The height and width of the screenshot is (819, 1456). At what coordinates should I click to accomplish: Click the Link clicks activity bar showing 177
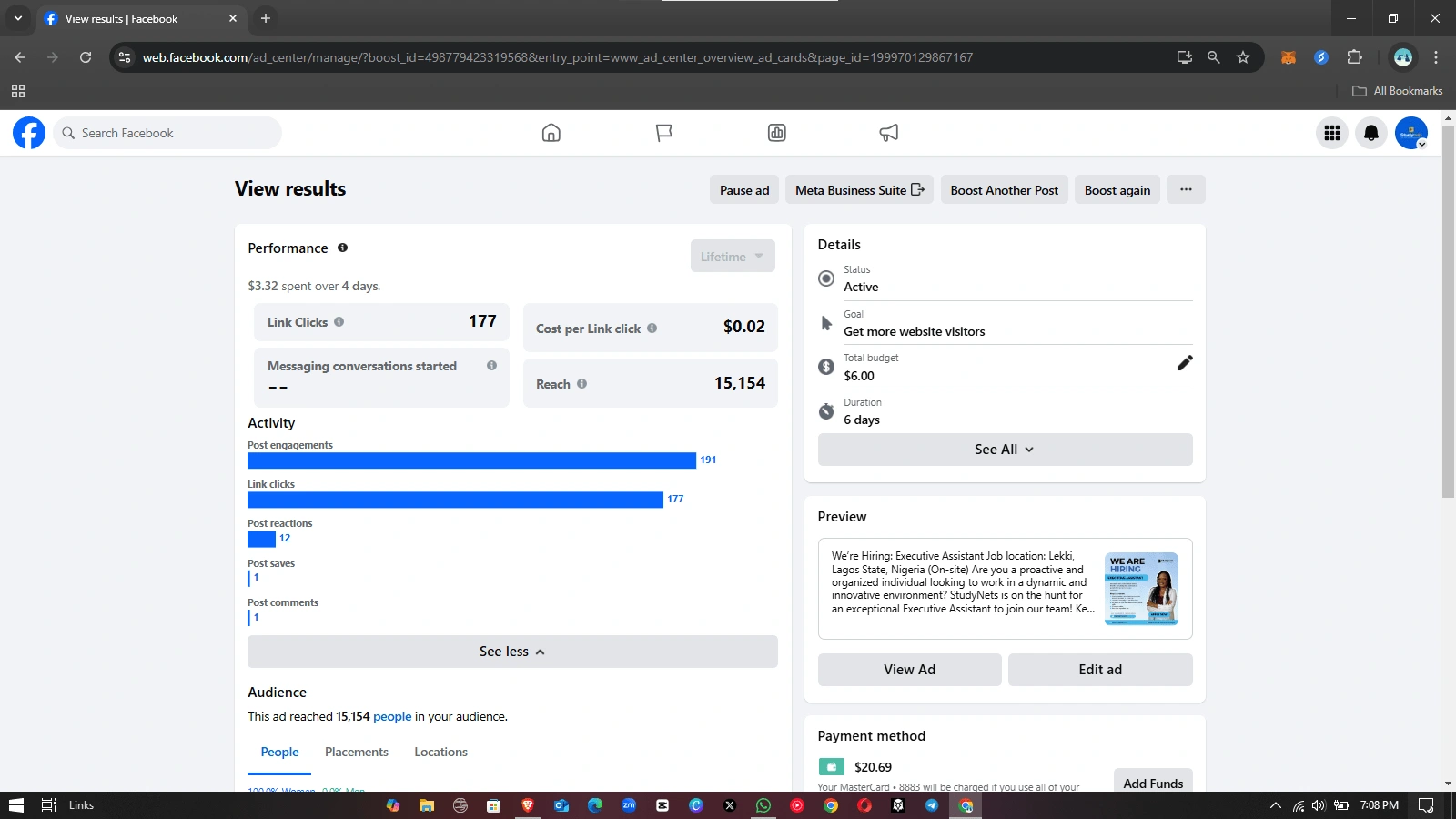[x=455, y=500]
